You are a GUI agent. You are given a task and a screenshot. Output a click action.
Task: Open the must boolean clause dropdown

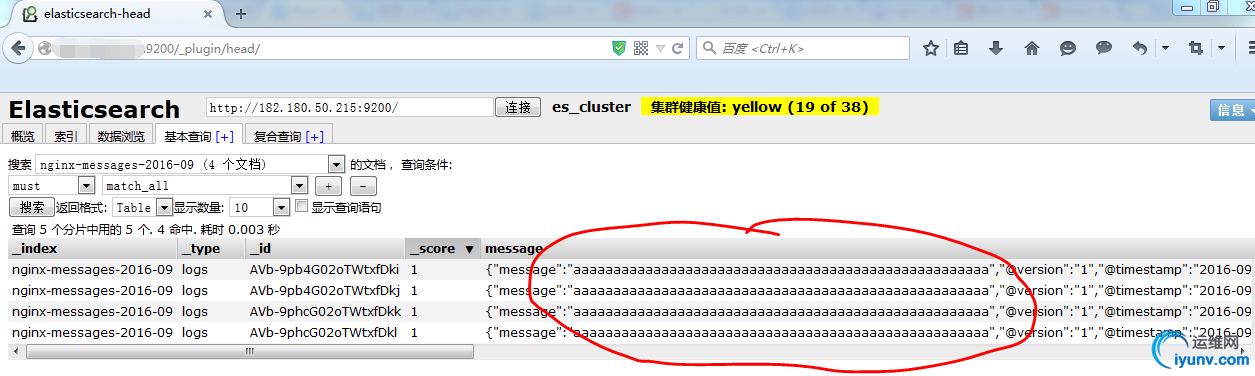click(x=52, y=186)
